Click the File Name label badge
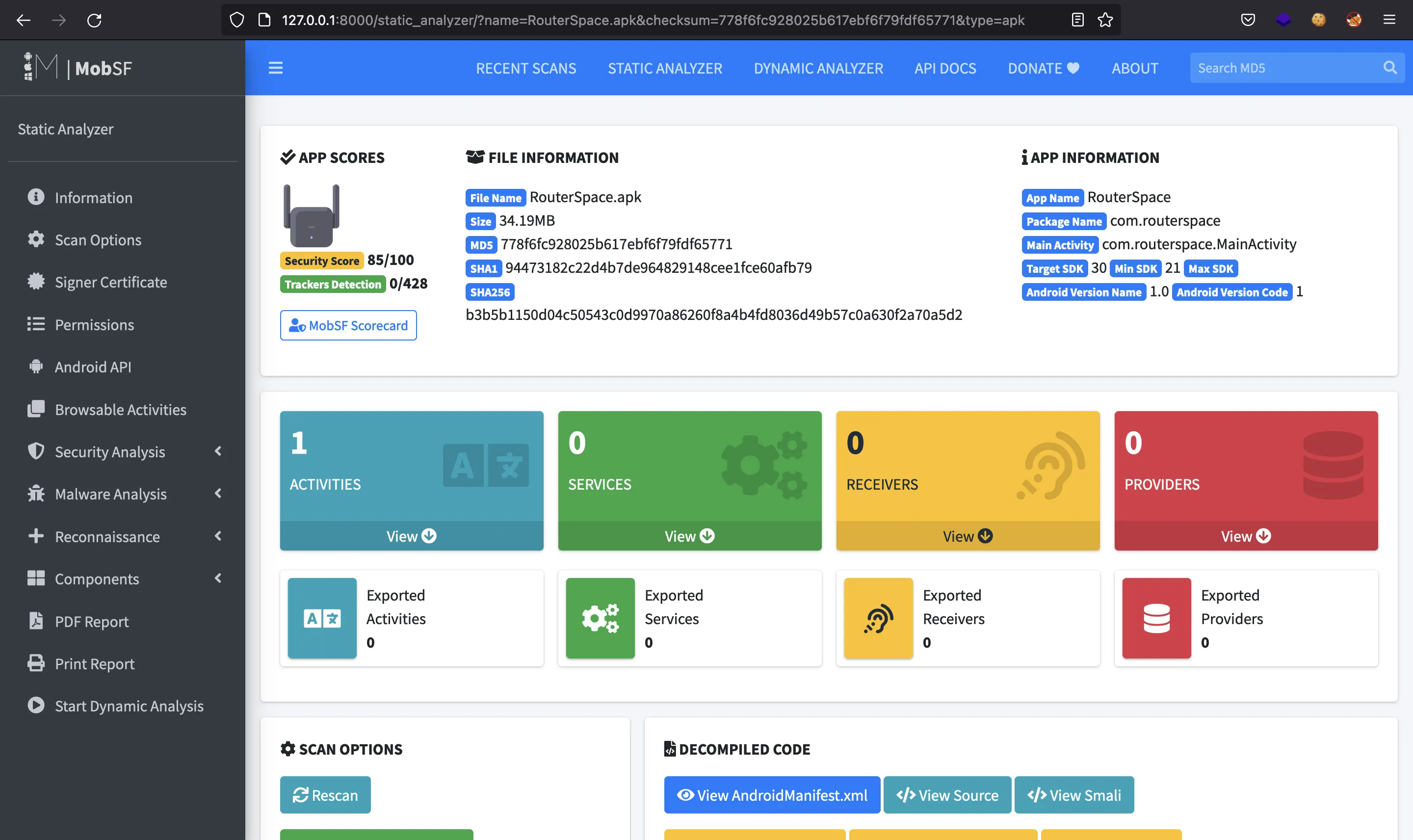Viewport: 1413px width, 840px height. (496, 198)
